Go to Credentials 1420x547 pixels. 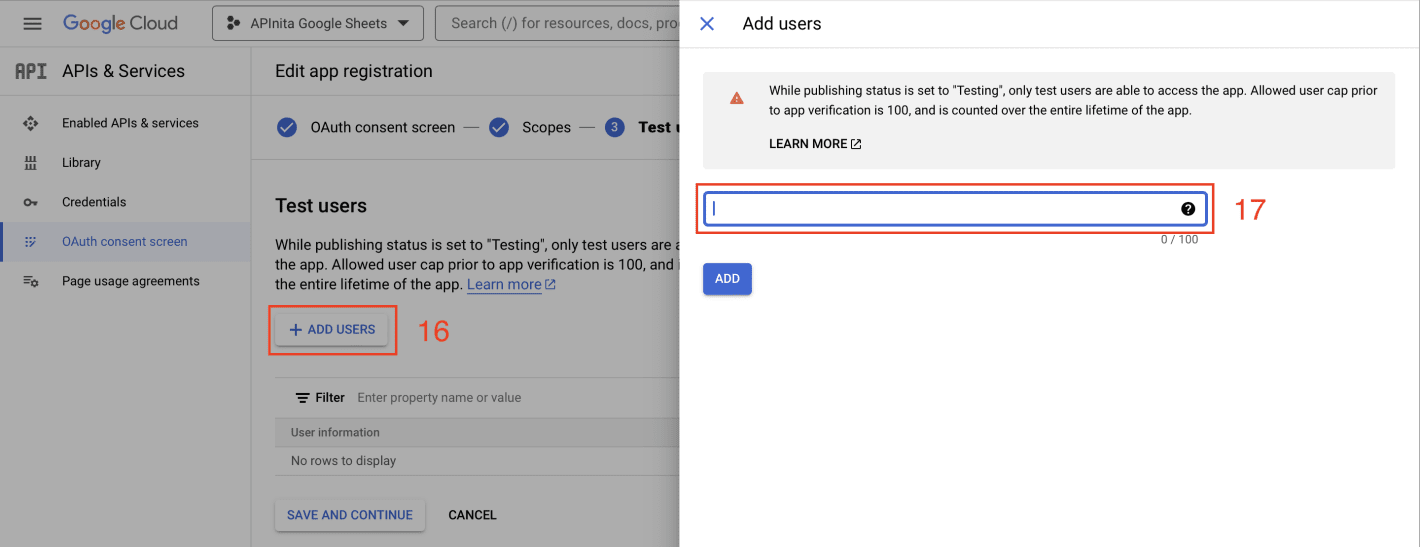(x=94, y=202)
